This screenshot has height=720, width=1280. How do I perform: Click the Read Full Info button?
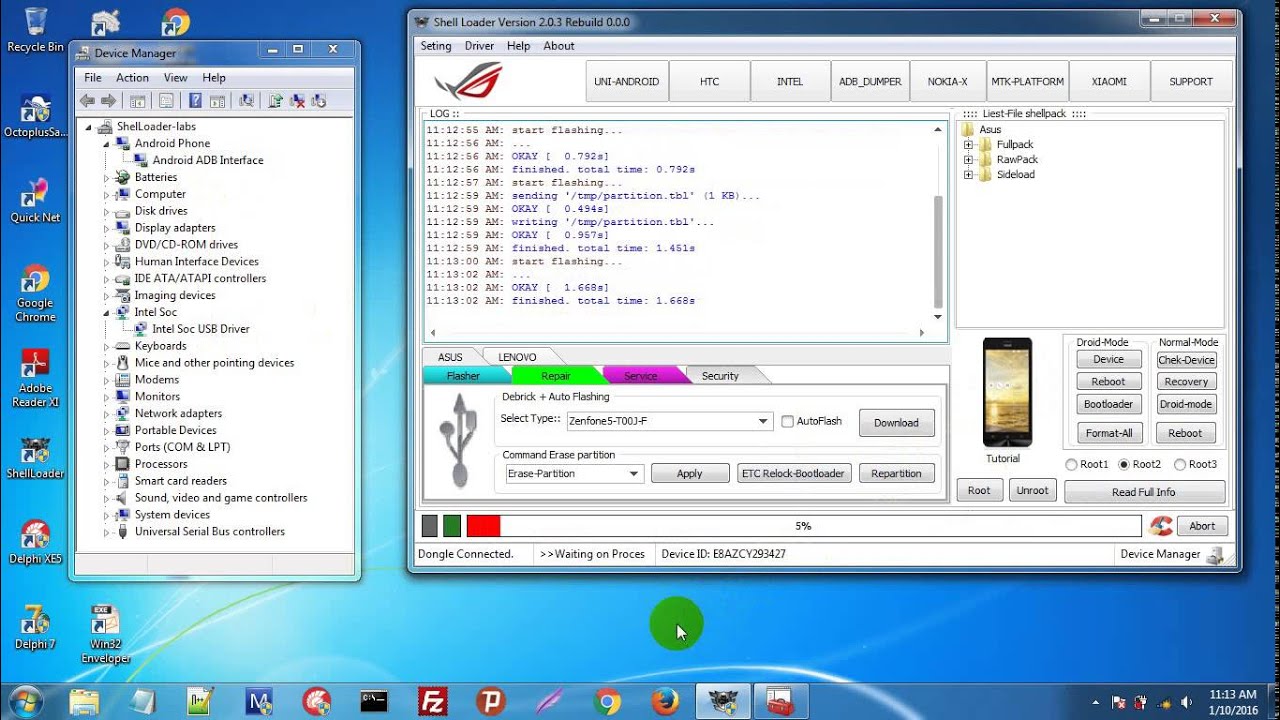click(x=1144, y=492)
